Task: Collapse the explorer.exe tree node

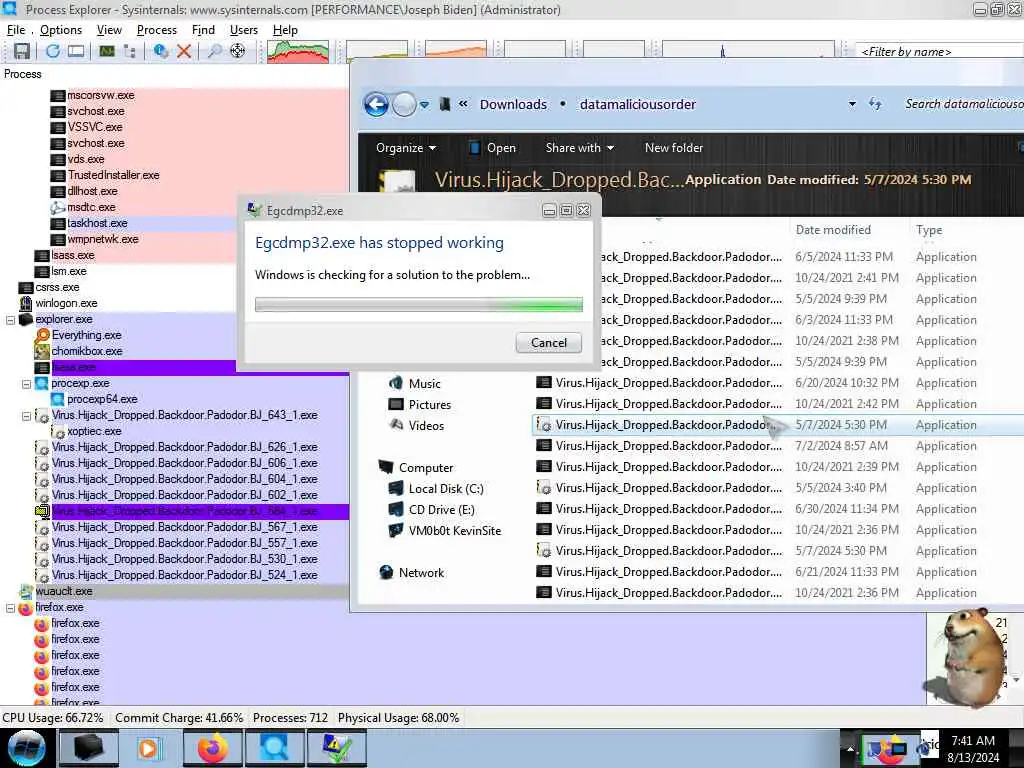Action: click(x=10, y=320)
